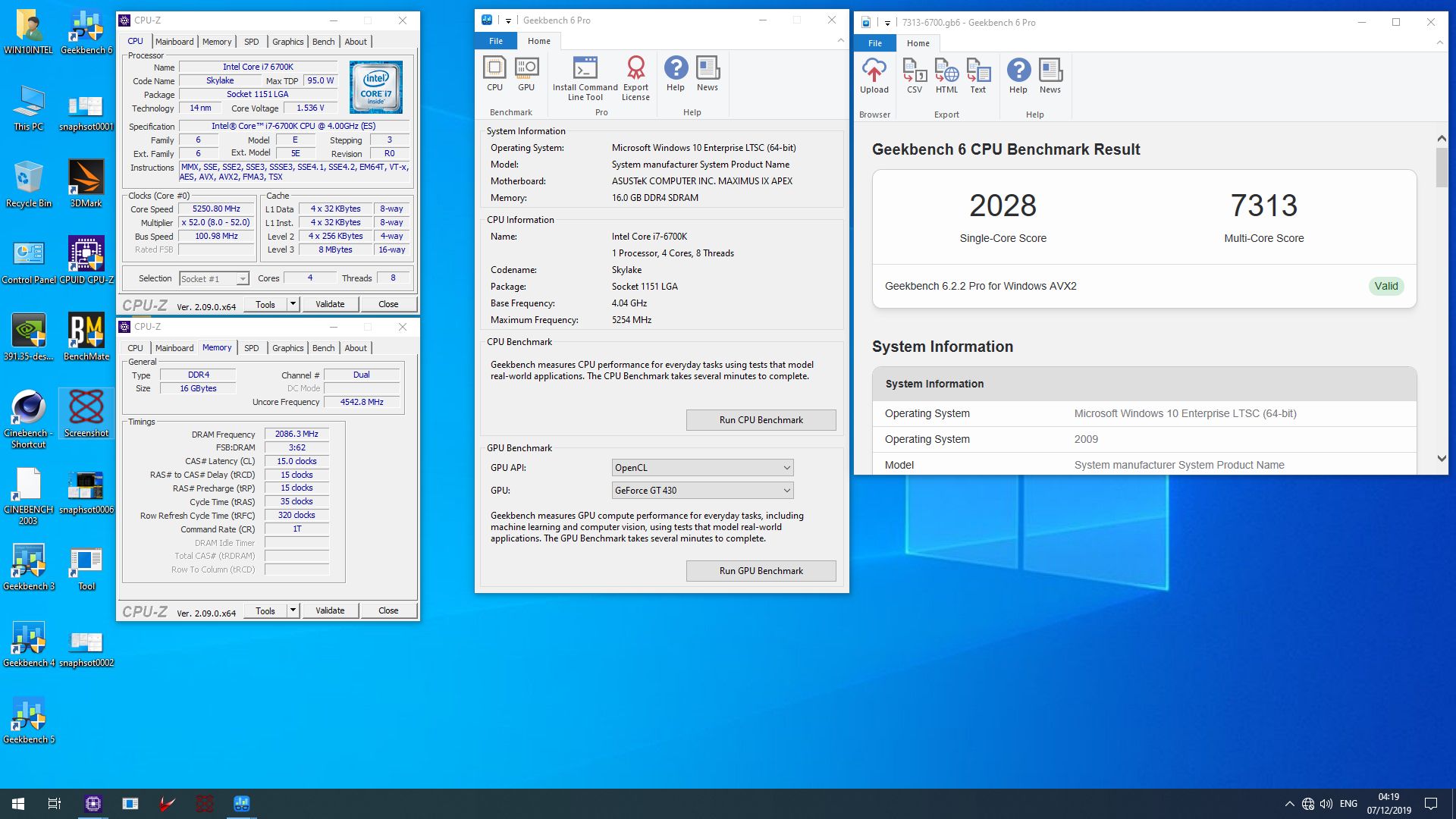Image resolution: width=1456 pixels, height=819 pixels.
Task: Open the Geekbench 3 desktop shortcut
Action: [x=29, y=567]
